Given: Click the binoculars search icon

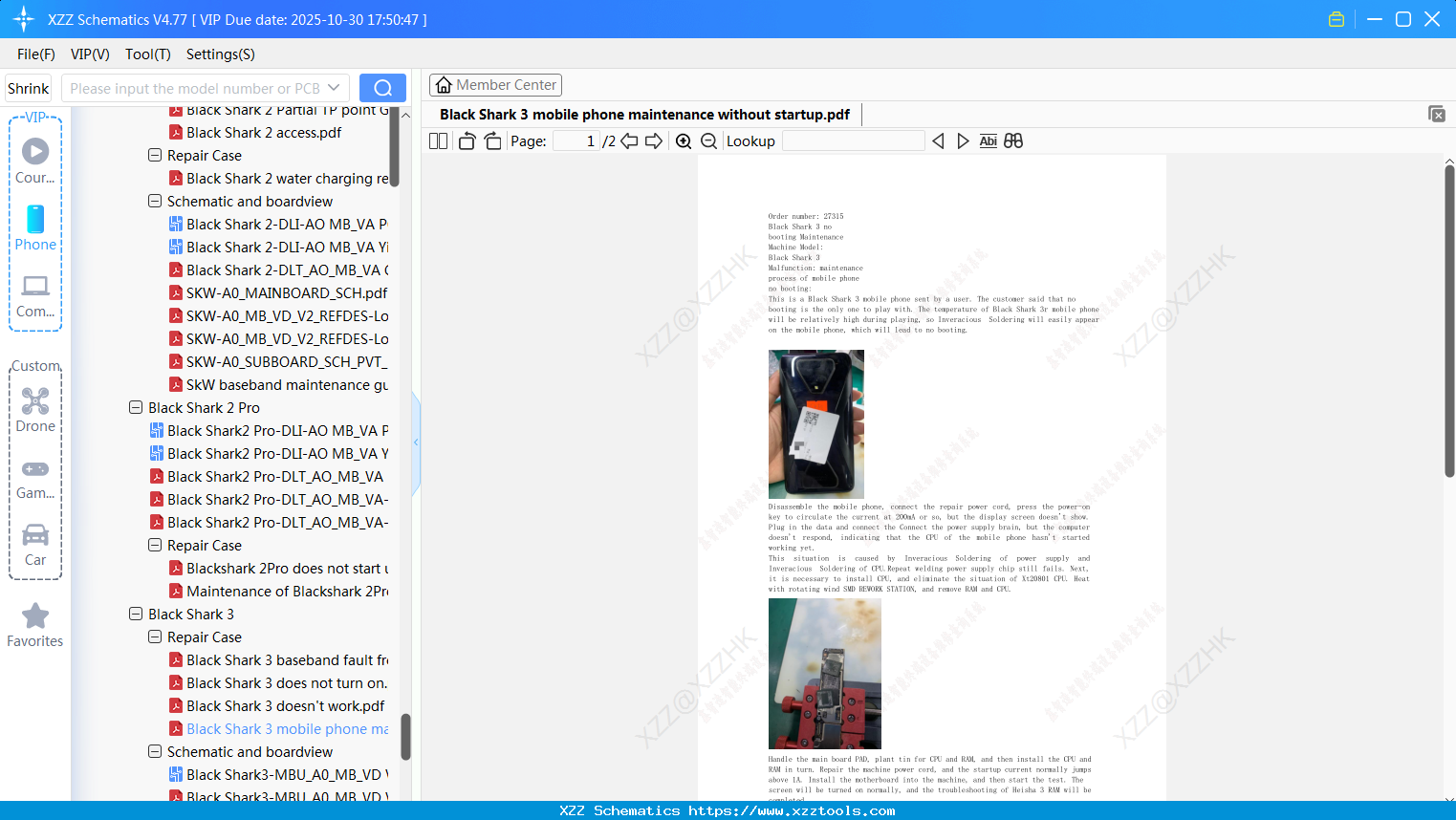Looking at the screenshot, I should pyautogui.click(x=1013, y=140).
